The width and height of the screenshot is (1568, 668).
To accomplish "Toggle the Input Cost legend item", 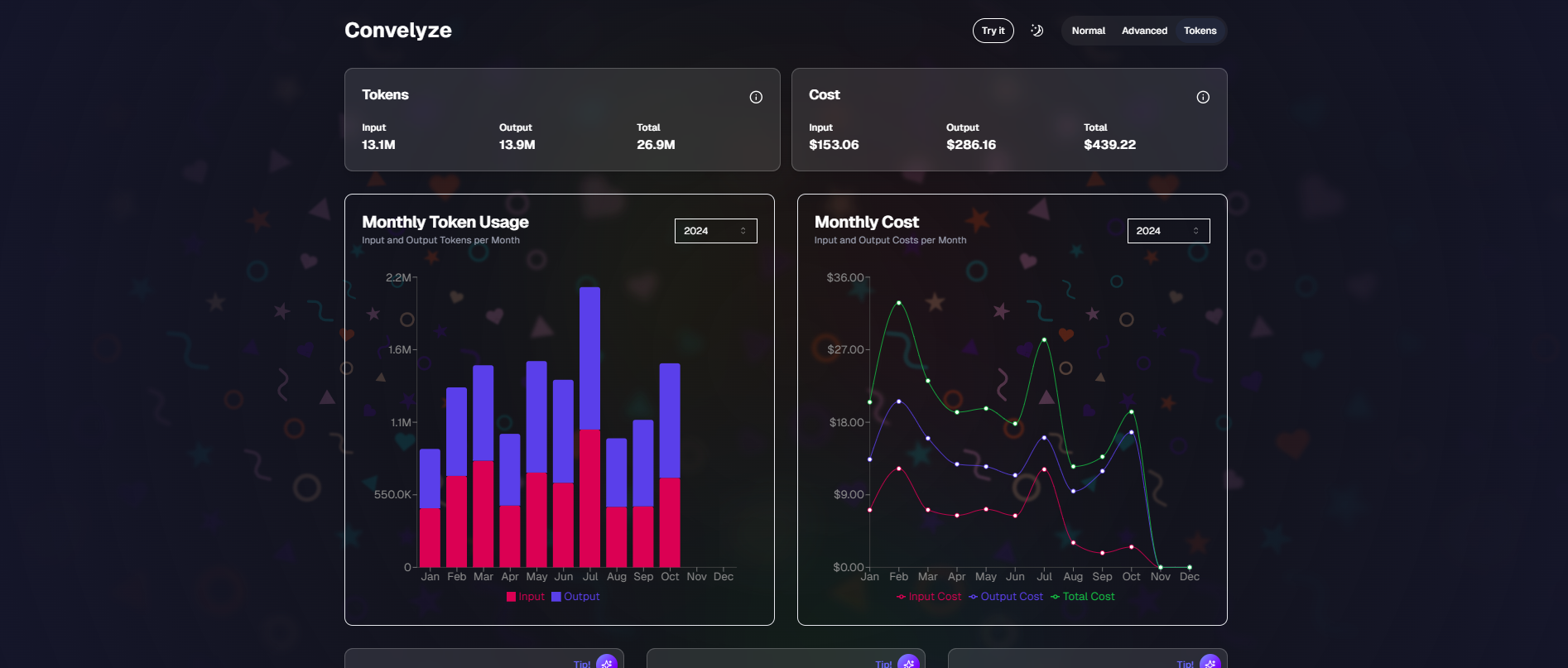I will (929, 597).
